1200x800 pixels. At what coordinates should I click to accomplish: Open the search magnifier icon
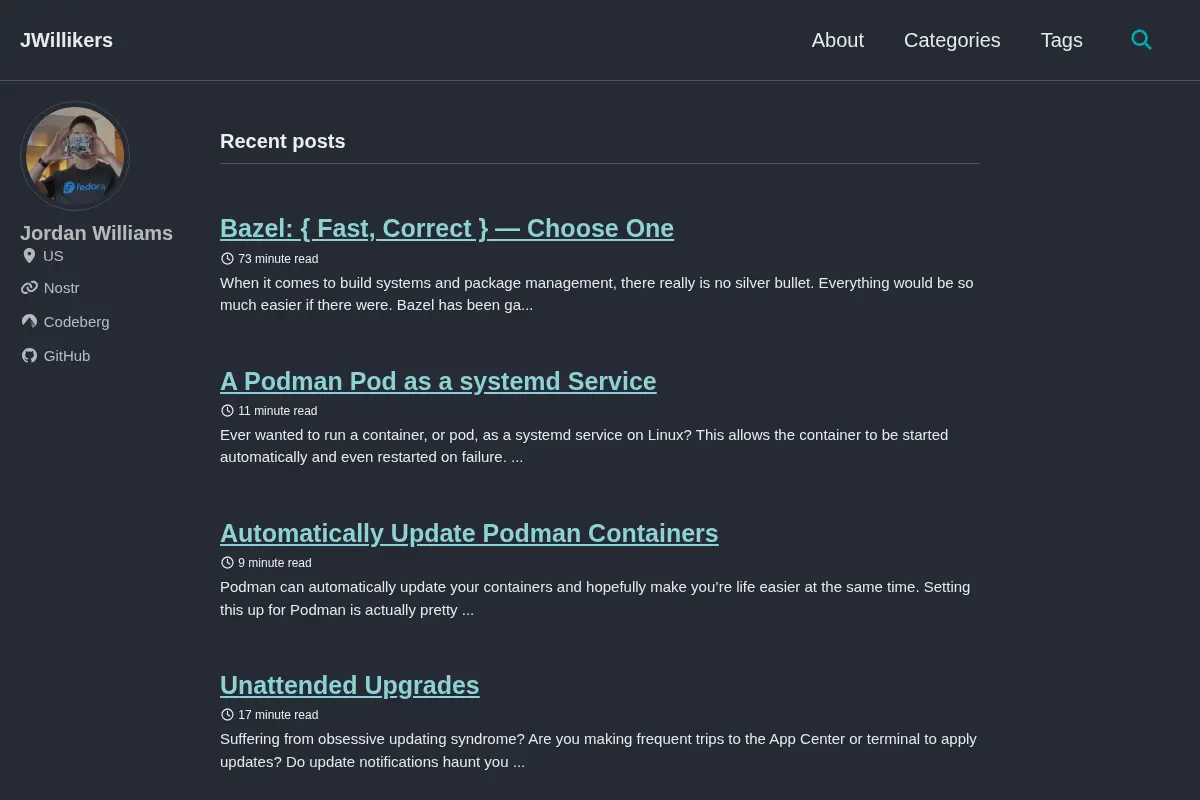1141,40
